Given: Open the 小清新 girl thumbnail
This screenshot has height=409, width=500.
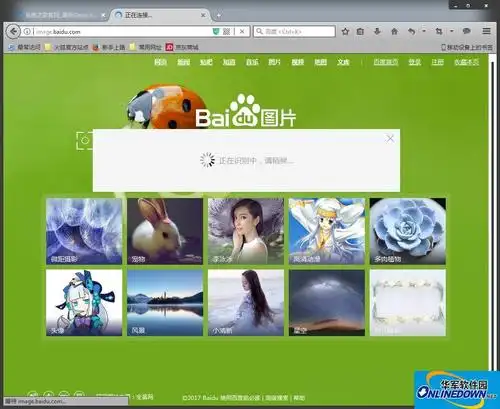Looking at the screenshot, I should (246, 303).
